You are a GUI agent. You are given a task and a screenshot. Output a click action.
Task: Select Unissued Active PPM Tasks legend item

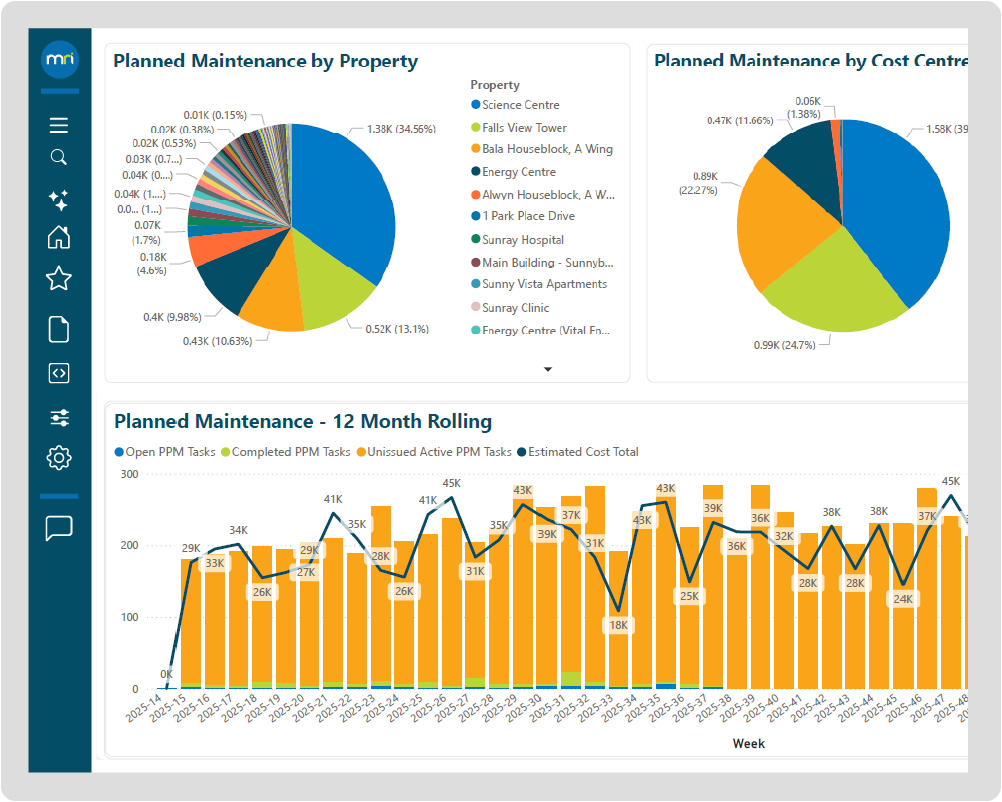(439, 452)
